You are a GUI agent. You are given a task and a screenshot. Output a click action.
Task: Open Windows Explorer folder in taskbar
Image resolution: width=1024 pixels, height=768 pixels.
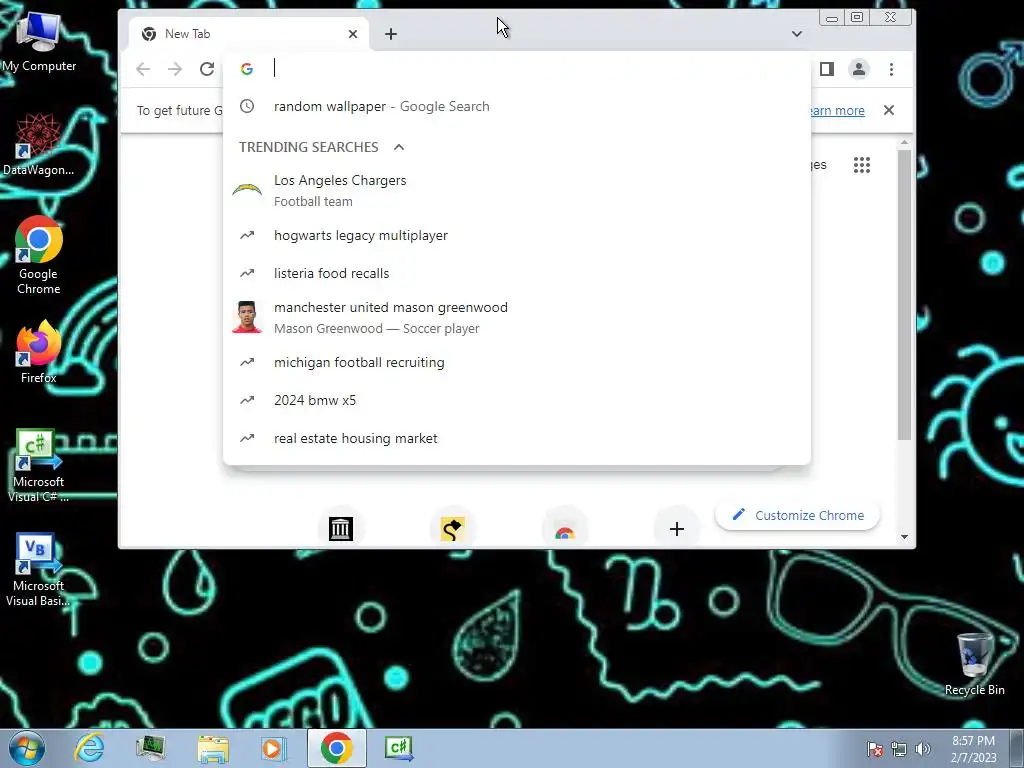point(213,749)
